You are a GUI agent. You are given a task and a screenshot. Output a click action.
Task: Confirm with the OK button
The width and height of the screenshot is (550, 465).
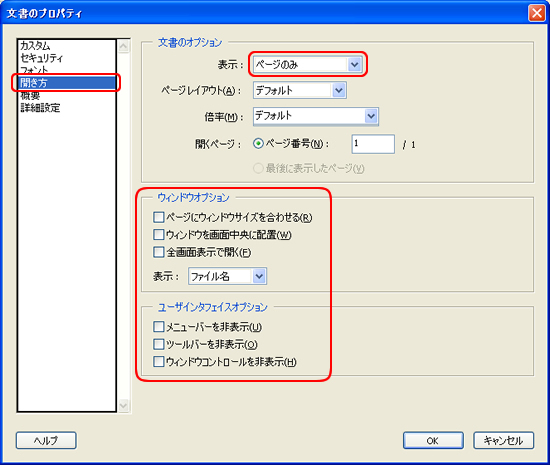click(x=433, y=440)
